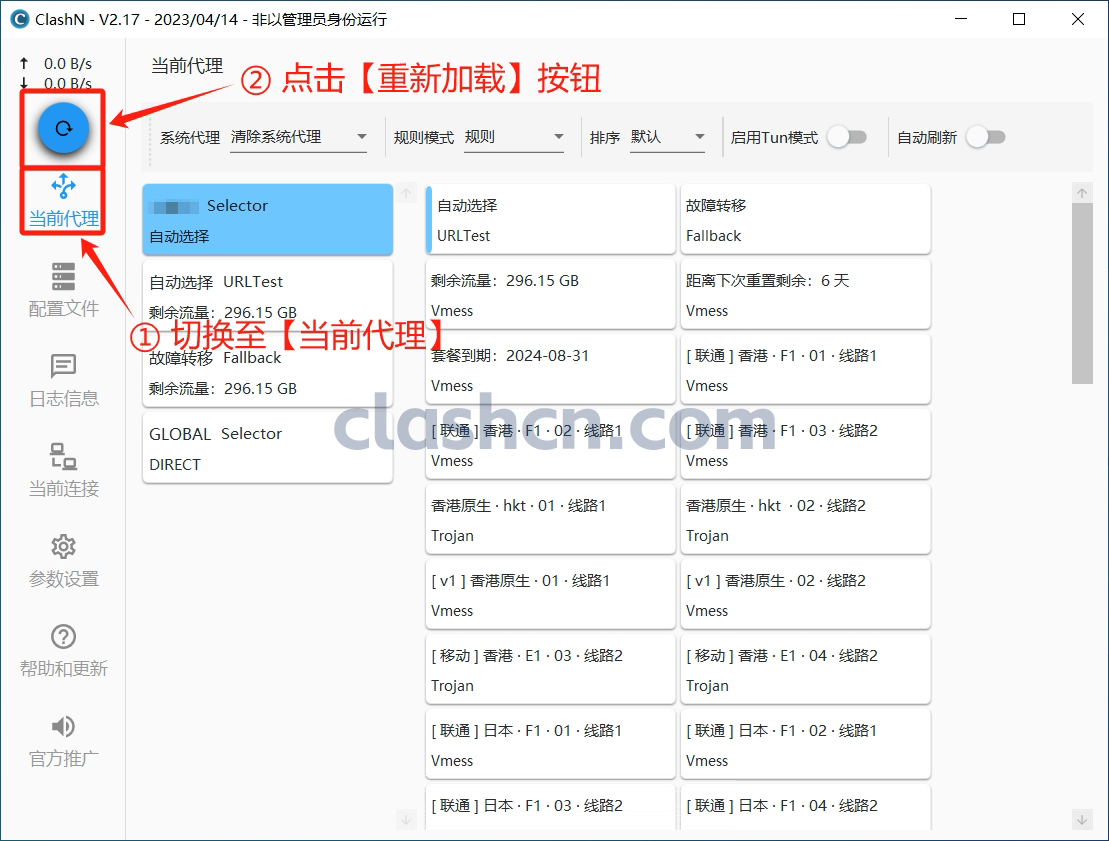This screenshot has height=841, width=1109.
Task: Click the node list scroll-up arrow
Action: pos(1082,192)
